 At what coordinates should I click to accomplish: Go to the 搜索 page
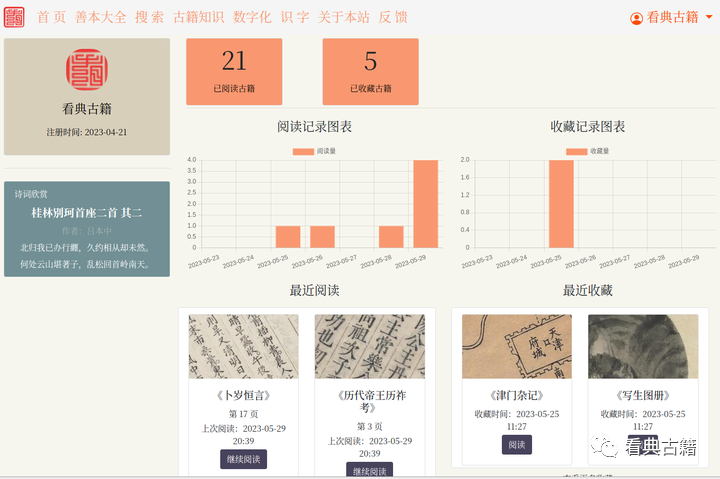[149, 17]
